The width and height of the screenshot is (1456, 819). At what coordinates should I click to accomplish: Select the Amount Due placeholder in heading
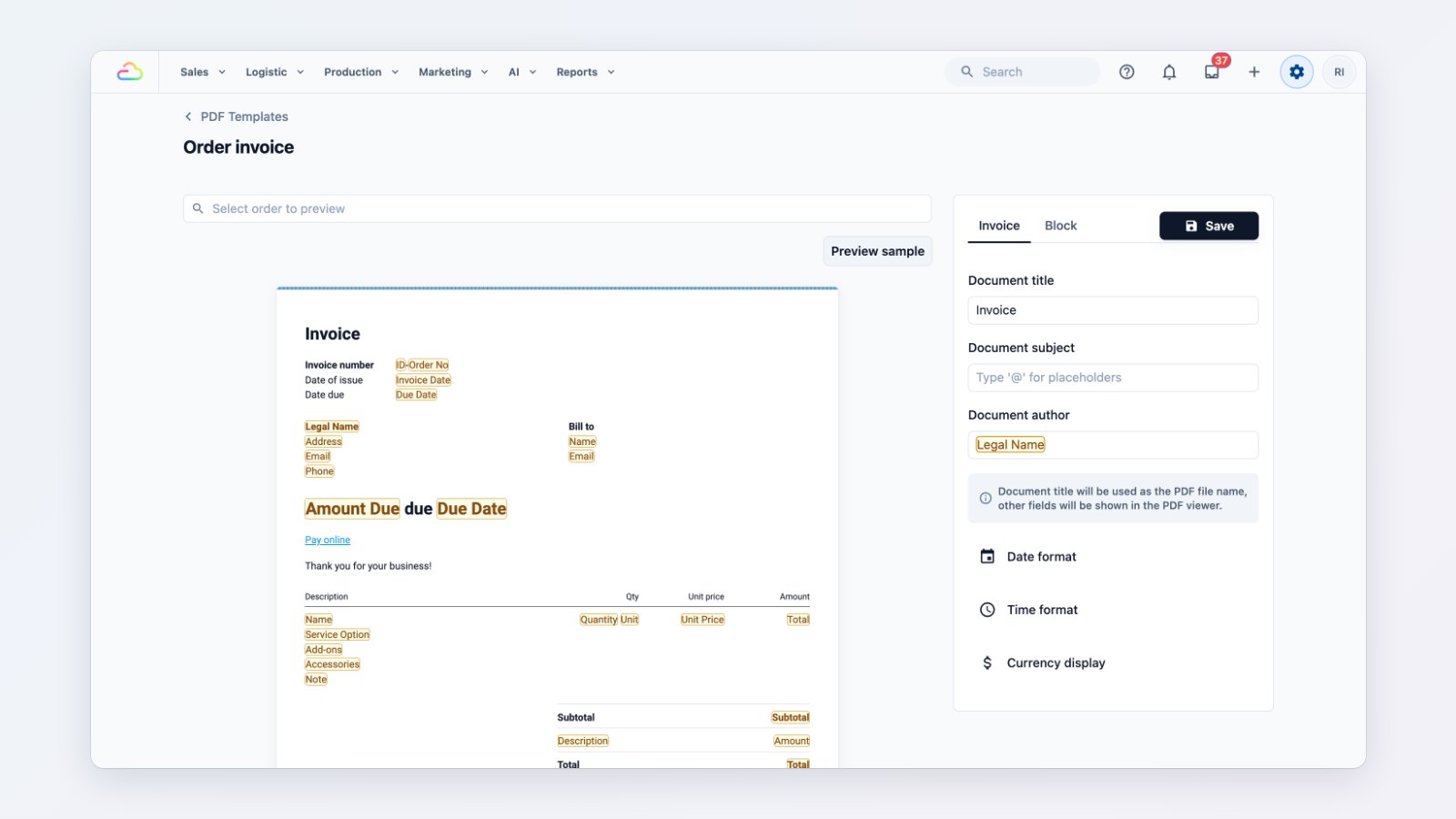click(352, 509)
